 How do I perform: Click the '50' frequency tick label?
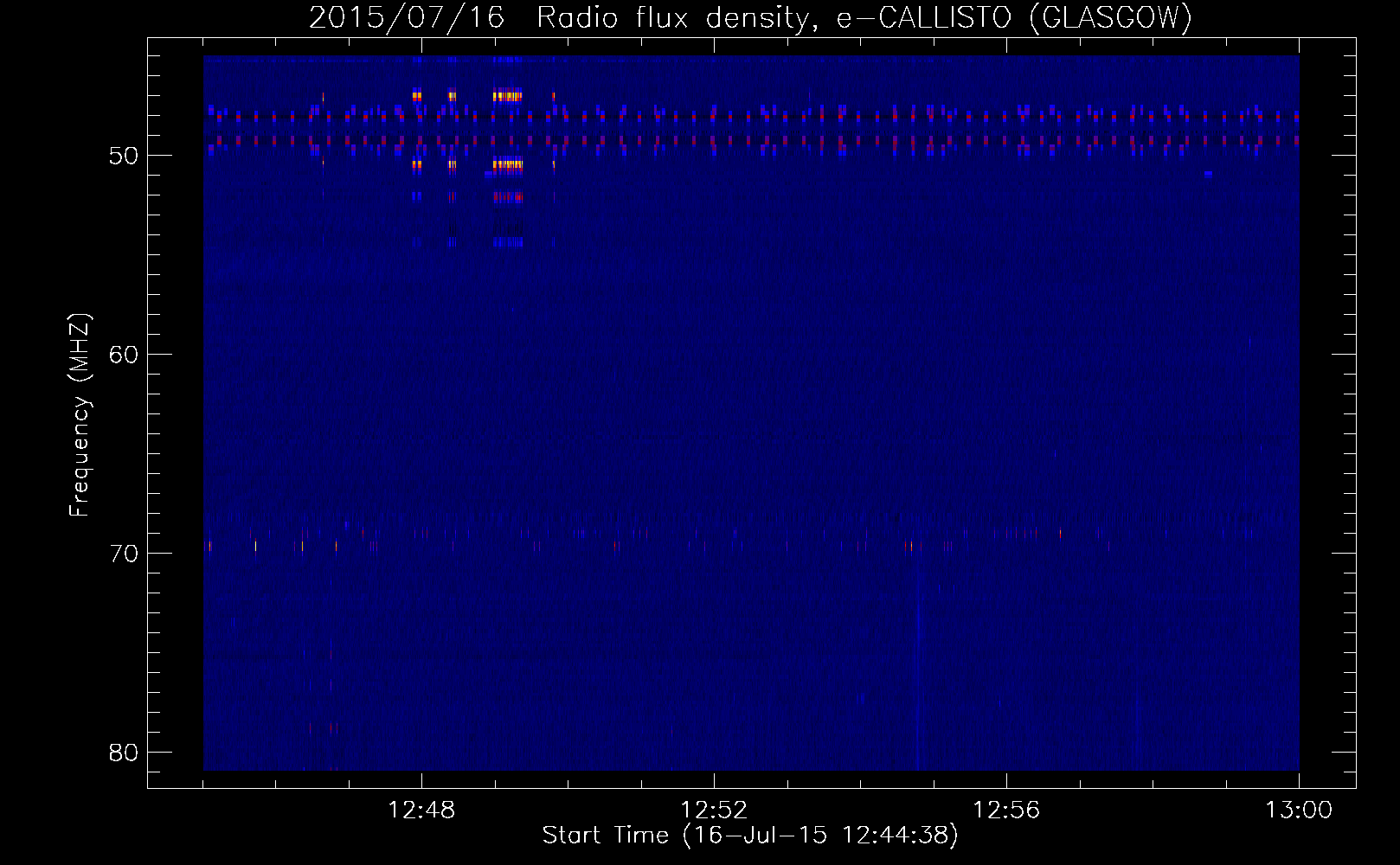[124, 156]
